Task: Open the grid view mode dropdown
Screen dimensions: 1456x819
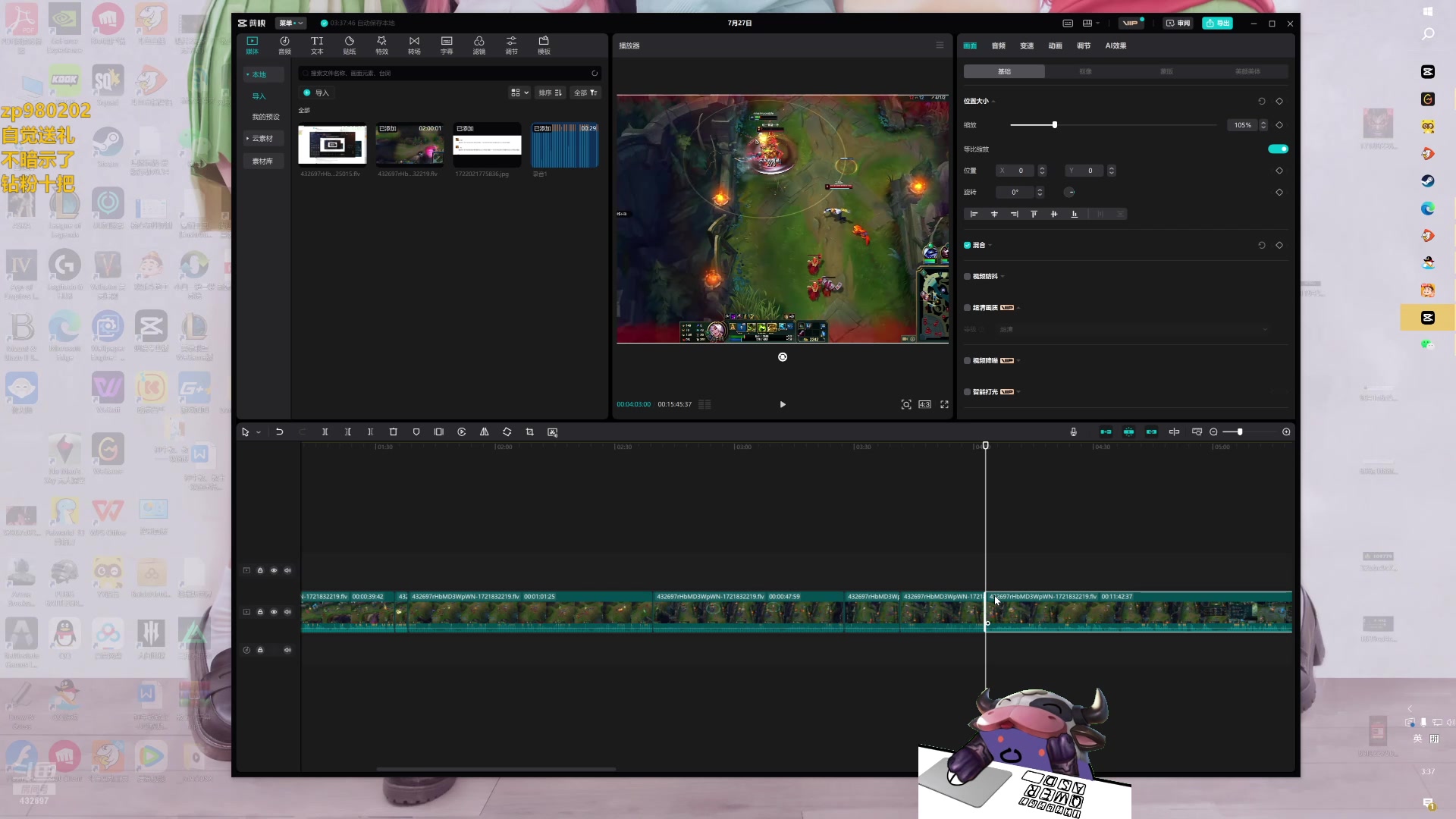Action: pos(519,93)
